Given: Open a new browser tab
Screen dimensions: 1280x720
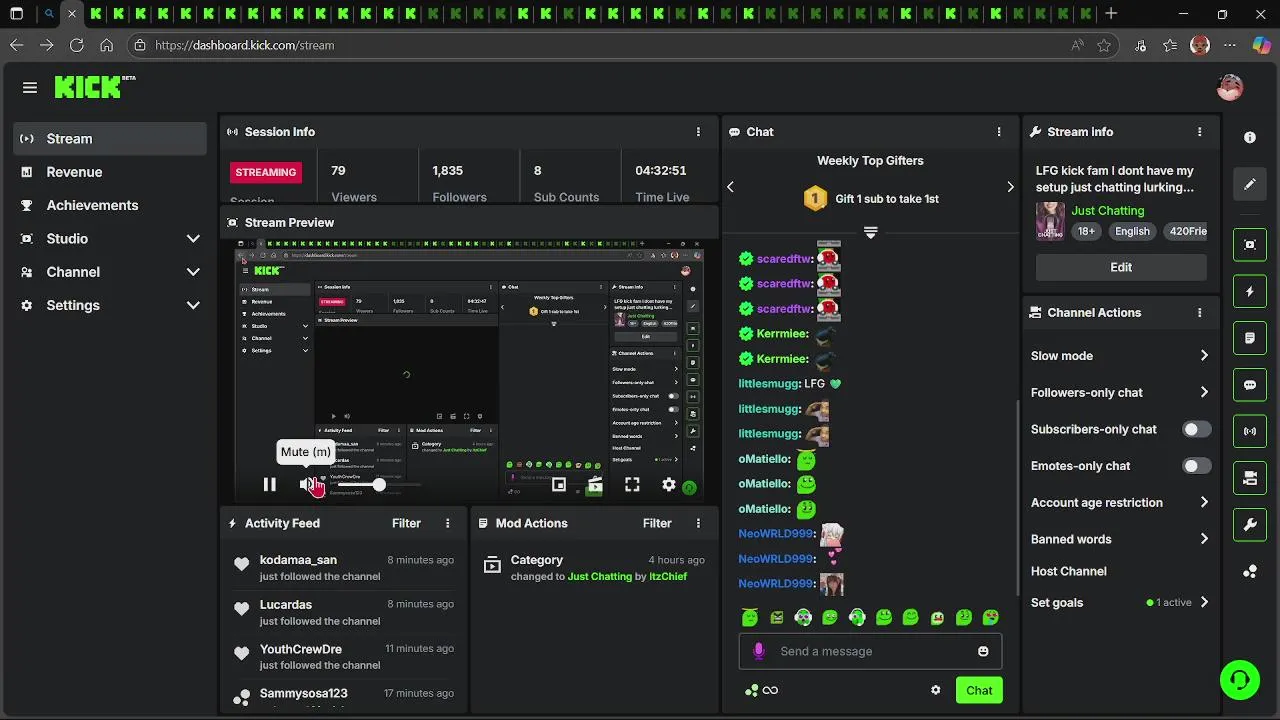Looking at the screenshot, I should [x=1111, y=14].
